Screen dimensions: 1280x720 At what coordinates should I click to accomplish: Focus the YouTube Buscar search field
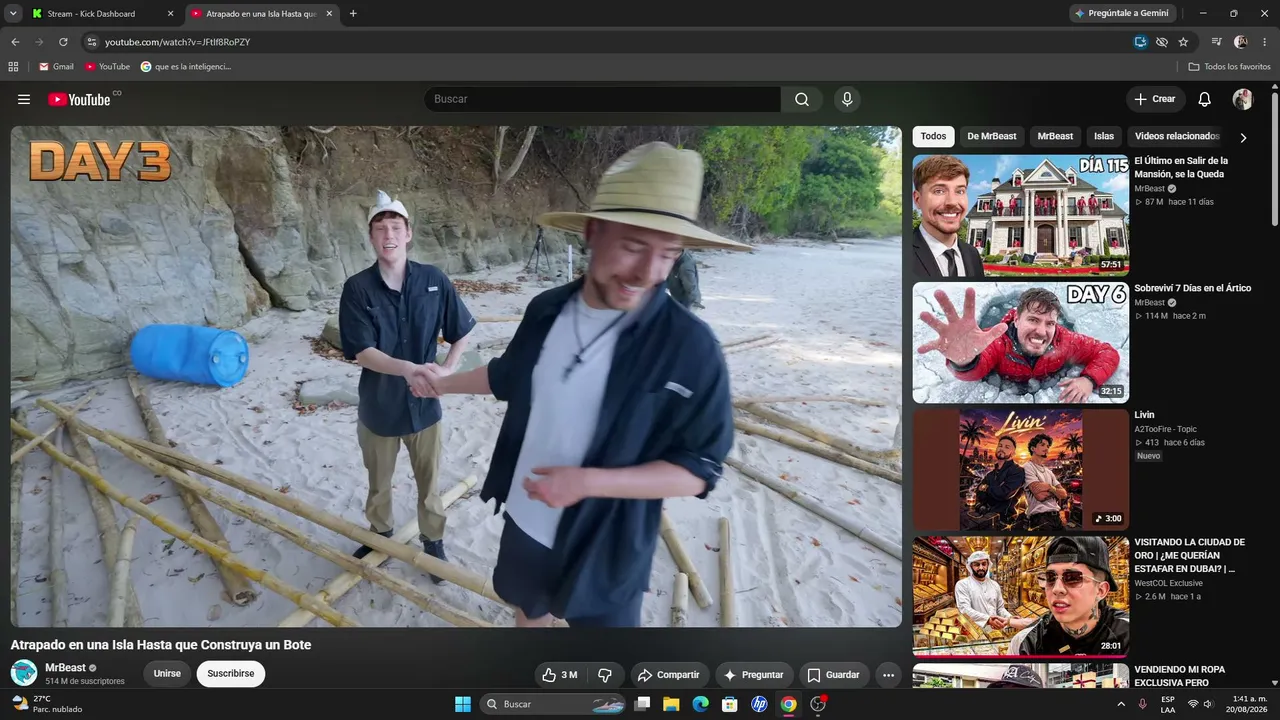pyautogui.click(x=602, y=99)
